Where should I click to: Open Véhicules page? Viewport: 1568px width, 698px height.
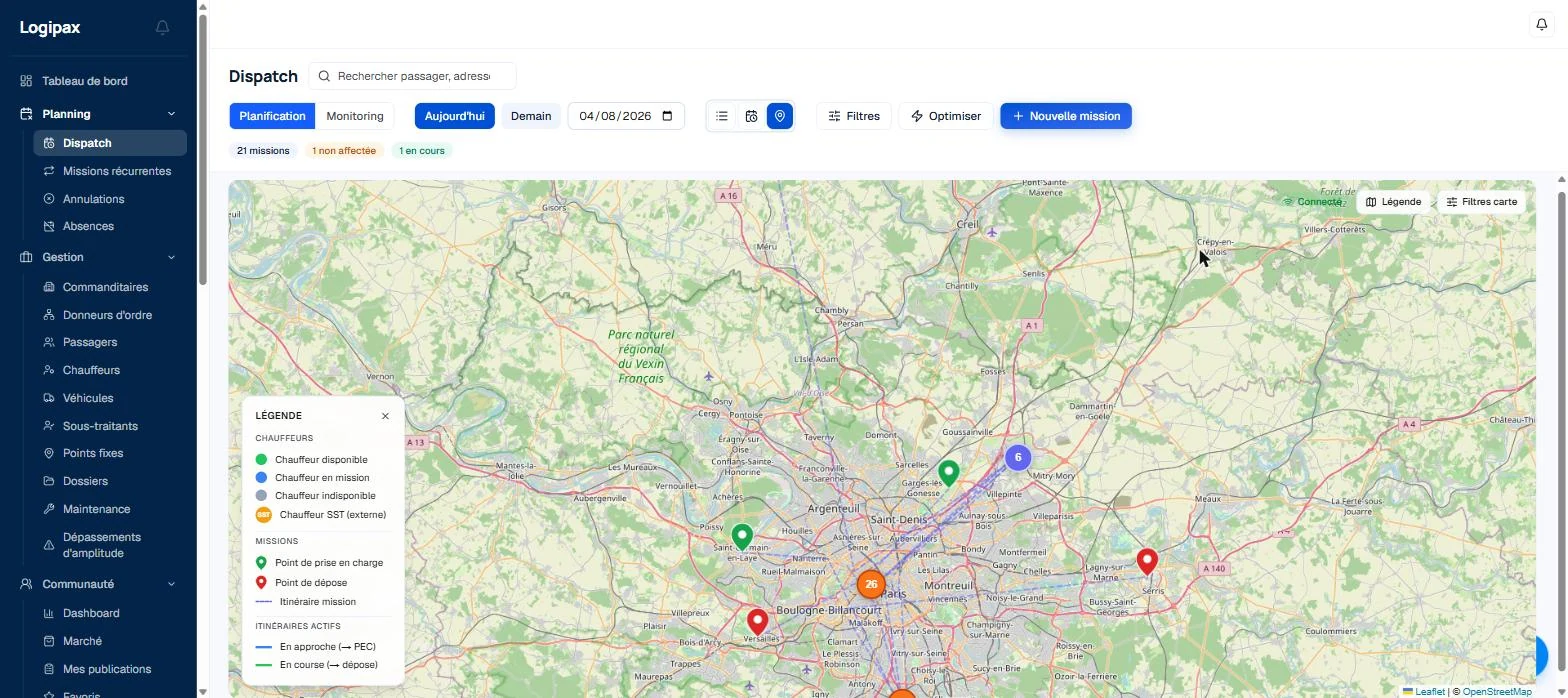click(110, 398)
